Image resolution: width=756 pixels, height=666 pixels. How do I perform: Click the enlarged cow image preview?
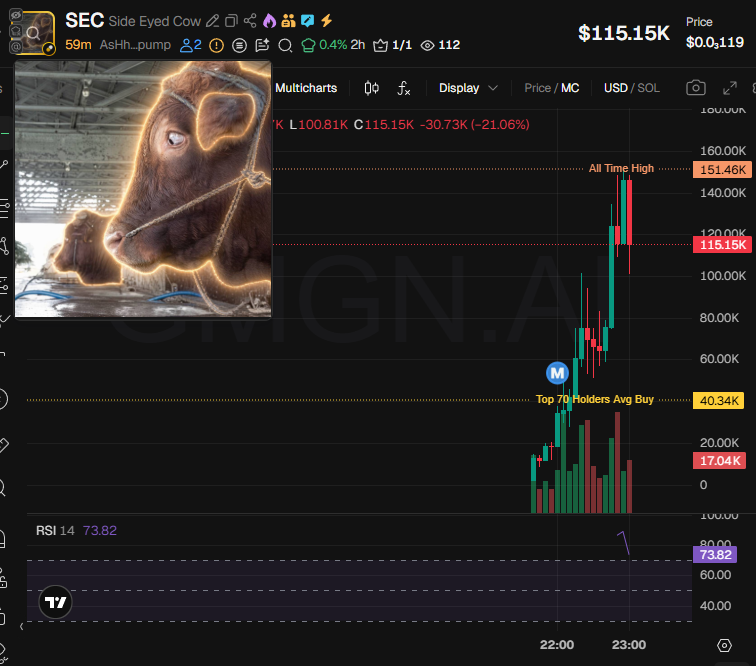(x=143, y=189)
